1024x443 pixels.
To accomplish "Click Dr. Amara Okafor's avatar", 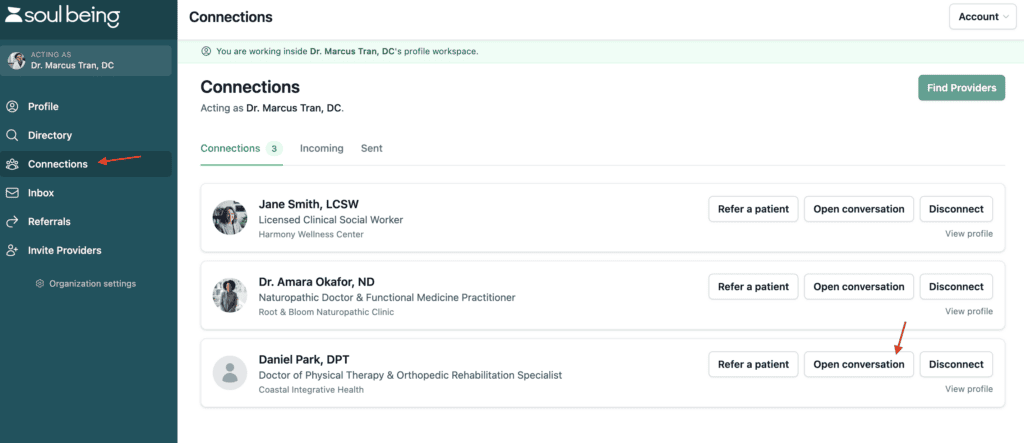I will (x=230, y=295).
